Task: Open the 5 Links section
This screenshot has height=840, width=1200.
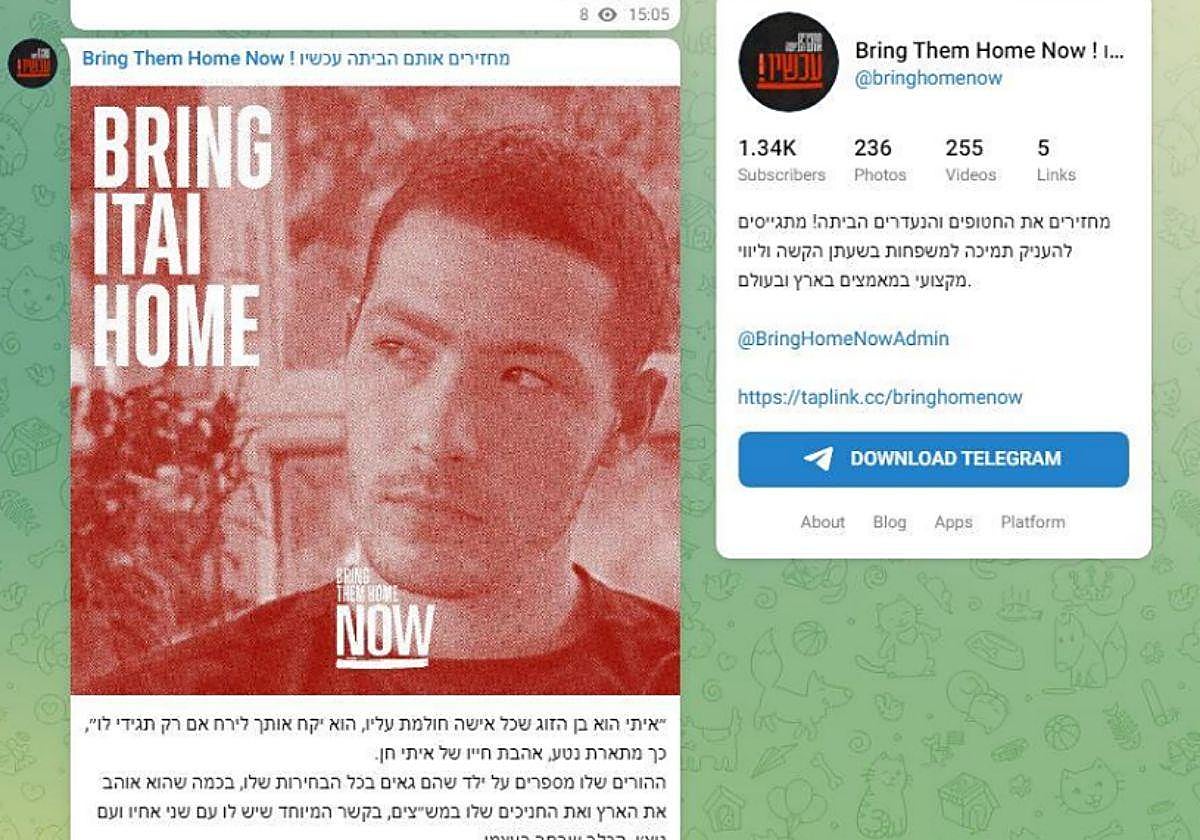Action: coord(1056,161)
